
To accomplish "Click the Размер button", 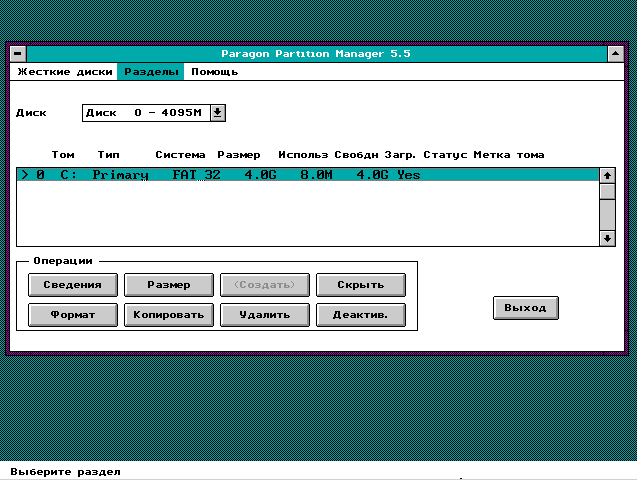I will click(x=169, y=285).
